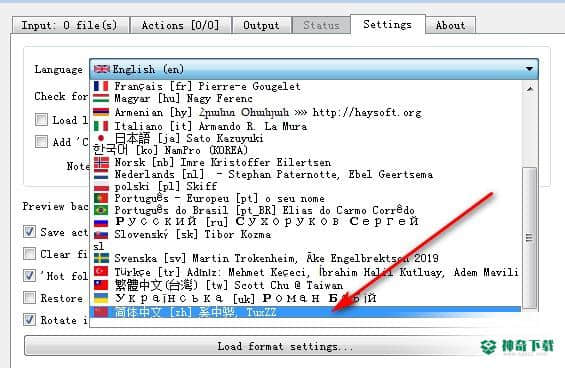This screenshot has width=565, height=368.
Task: Click the French flag icon
Action: click(101, 86)
